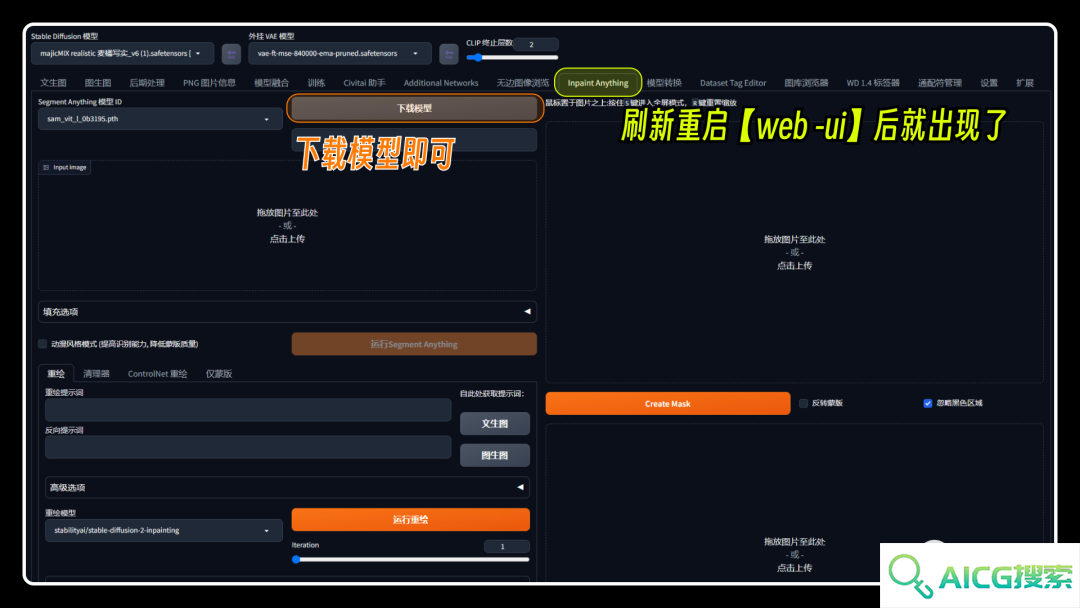Refresh the external VAE model list
Viewport: 1080px width, 608px height.
point(448,54)
